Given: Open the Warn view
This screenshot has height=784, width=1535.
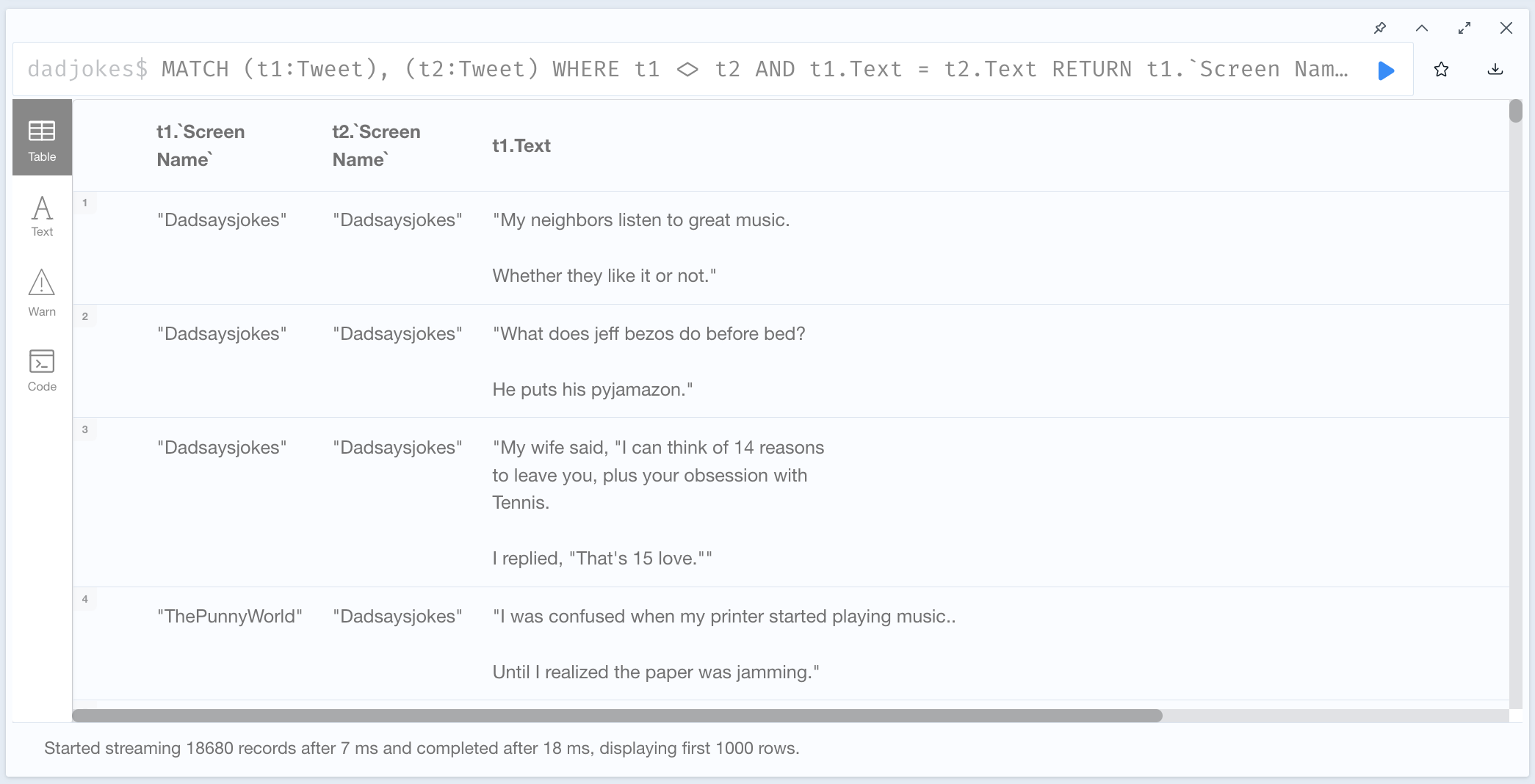Looking at the screenshot, I should (42, 293).
